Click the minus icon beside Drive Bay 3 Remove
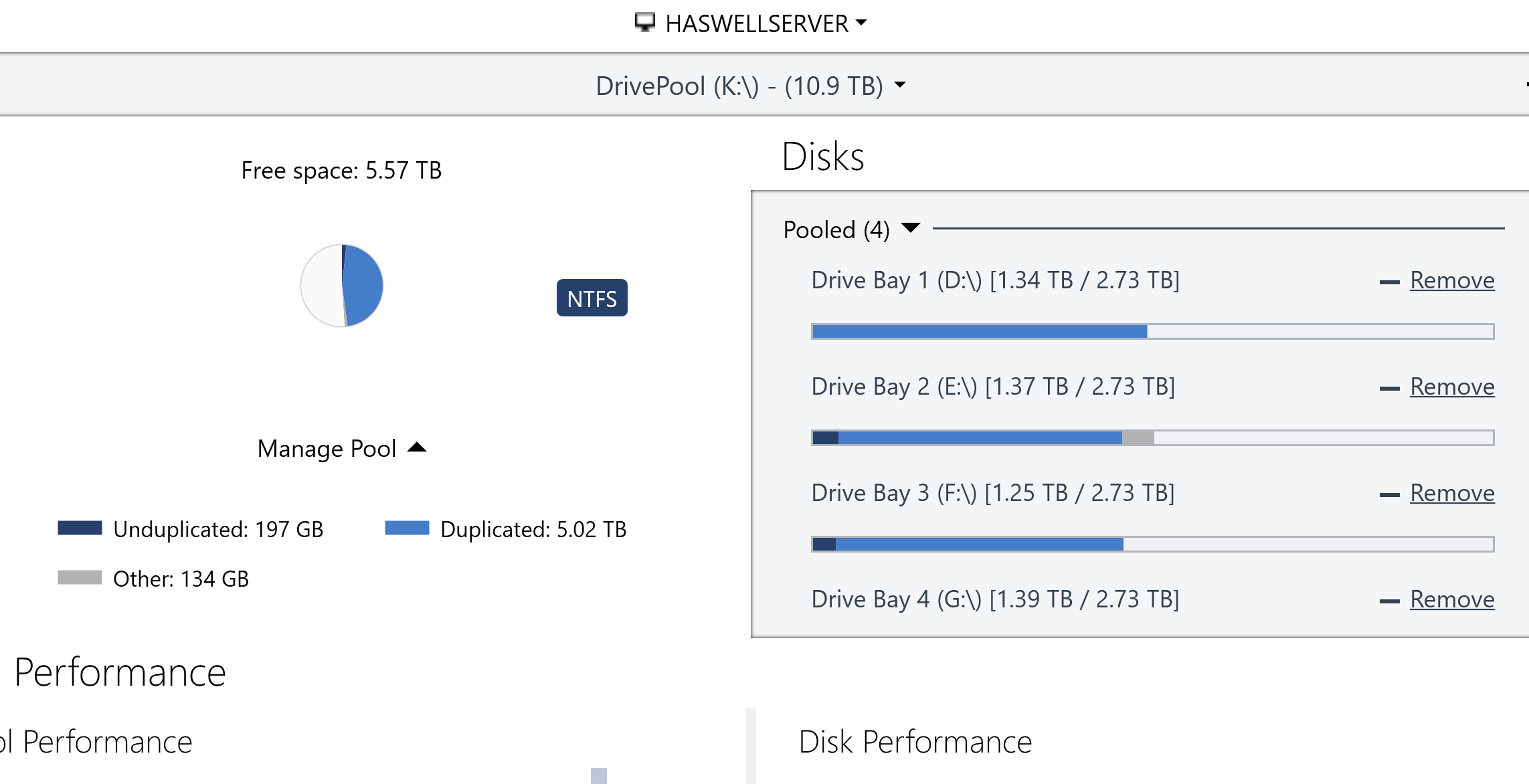 tap(1390, 495)
